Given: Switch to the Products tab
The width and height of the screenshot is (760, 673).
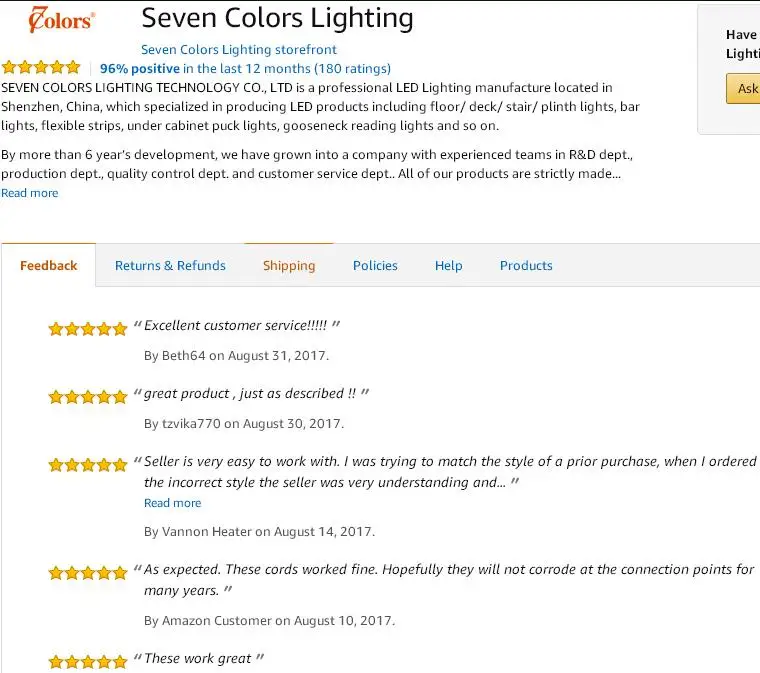Looking at the screenshot, I should point(526,265).
